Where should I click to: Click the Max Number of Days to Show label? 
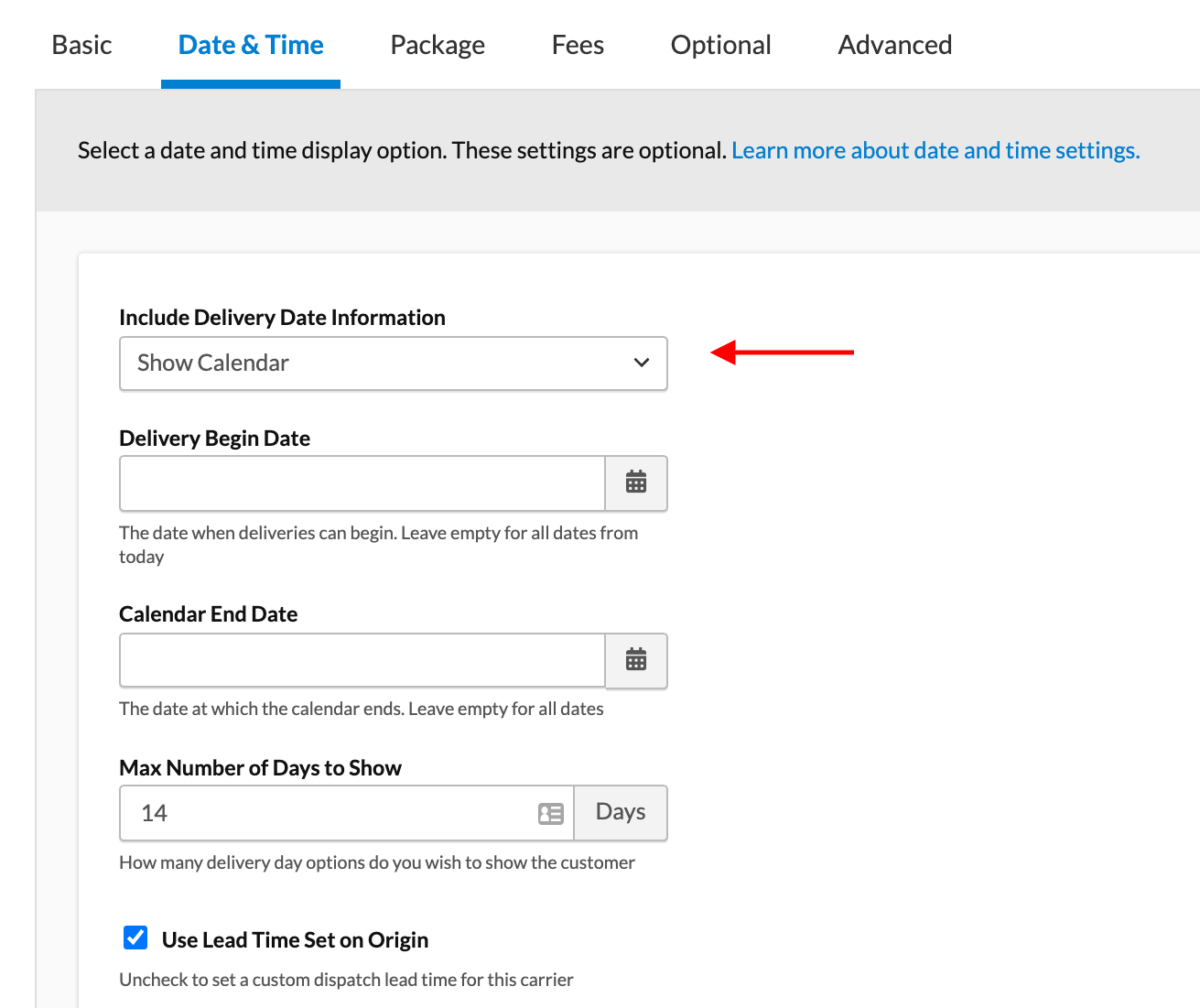(260, 768)
